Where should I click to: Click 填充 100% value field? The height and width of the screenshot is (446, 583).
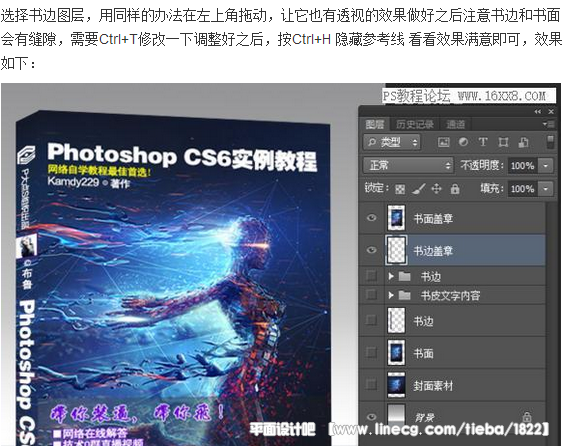coord(522,189)
